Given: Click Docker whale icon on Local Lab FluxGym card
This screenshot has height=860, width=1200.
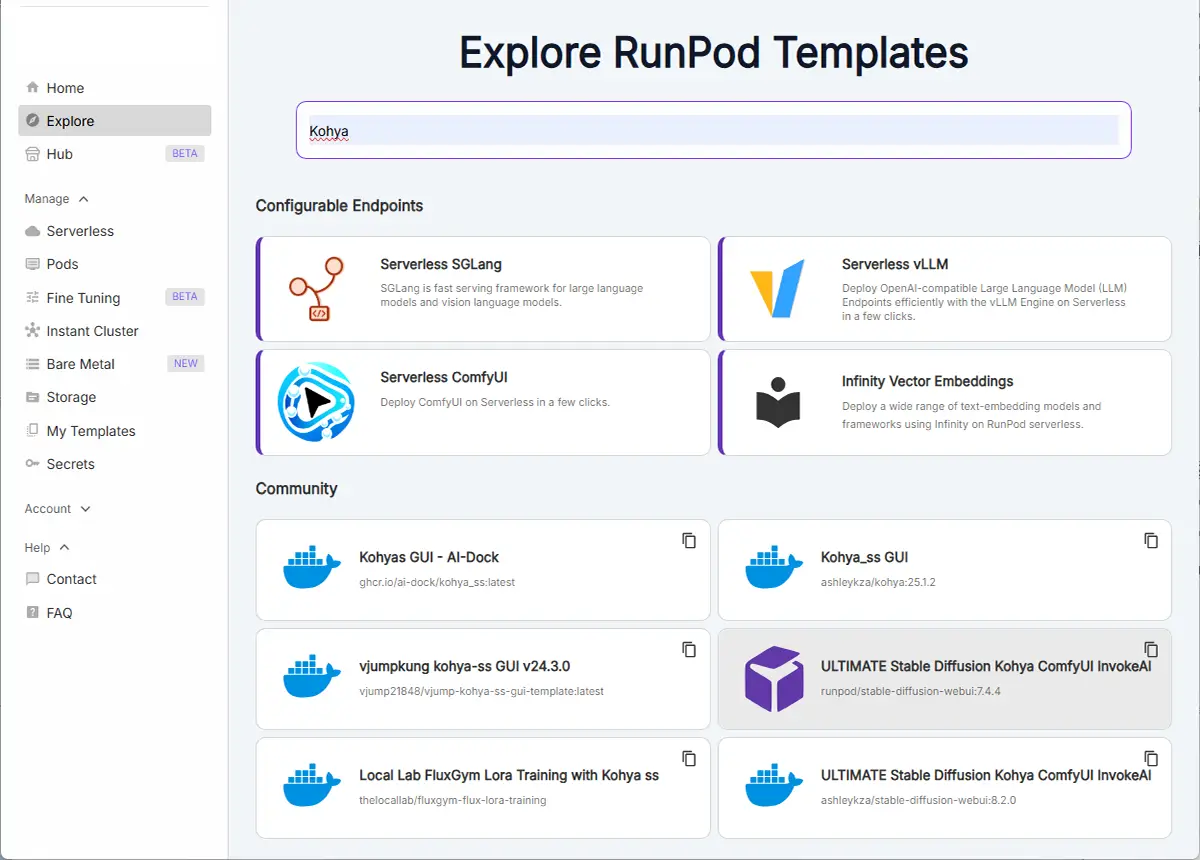Looking at the screenshot, I should pos(314,786).
